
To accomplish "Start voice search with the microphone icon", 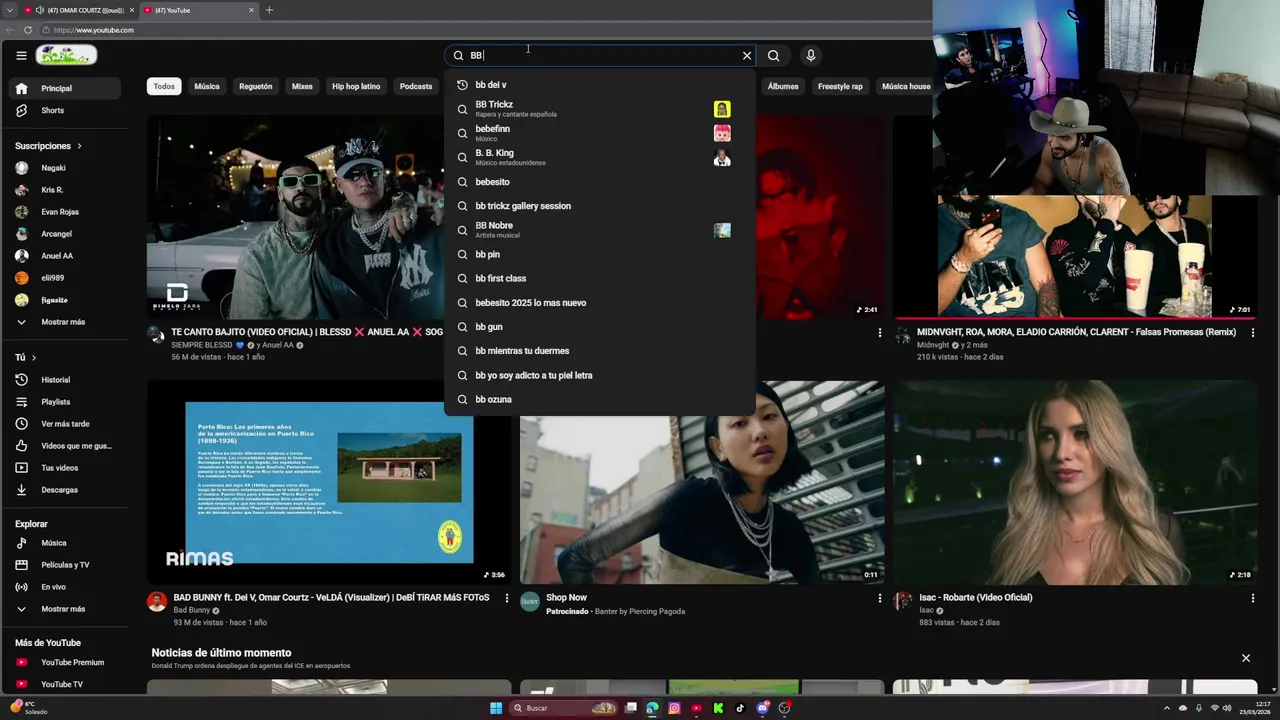I will click(811, 56).
